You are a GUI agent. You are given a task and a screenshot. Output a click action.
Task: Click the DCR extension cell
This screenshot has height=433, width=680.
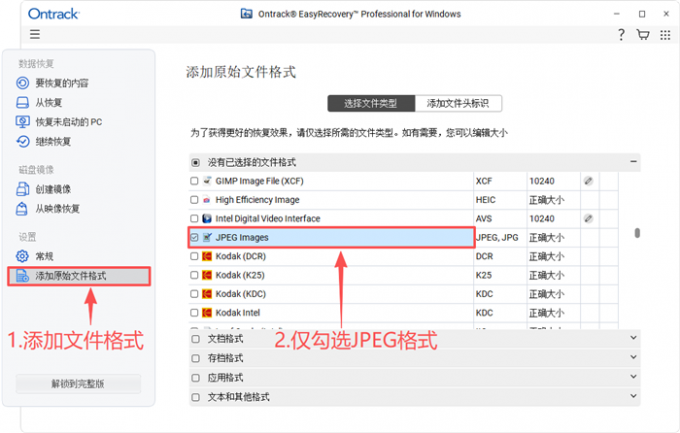pos(484,256)
